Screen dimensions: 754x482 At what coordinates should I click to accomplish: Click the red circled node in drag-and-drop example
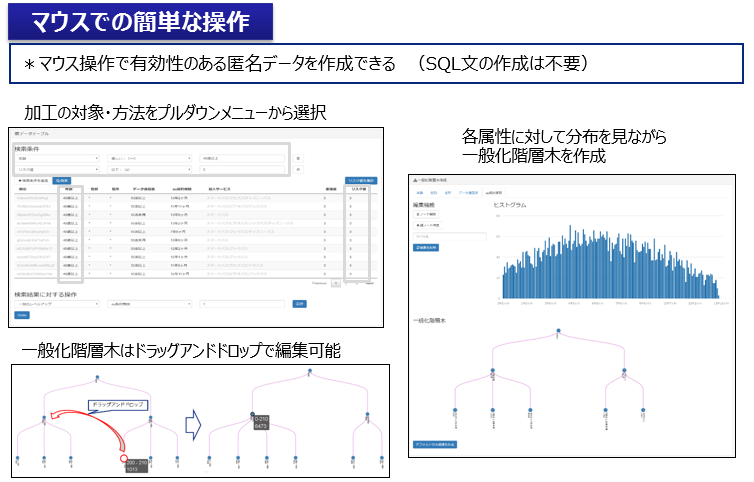point(122,460)
